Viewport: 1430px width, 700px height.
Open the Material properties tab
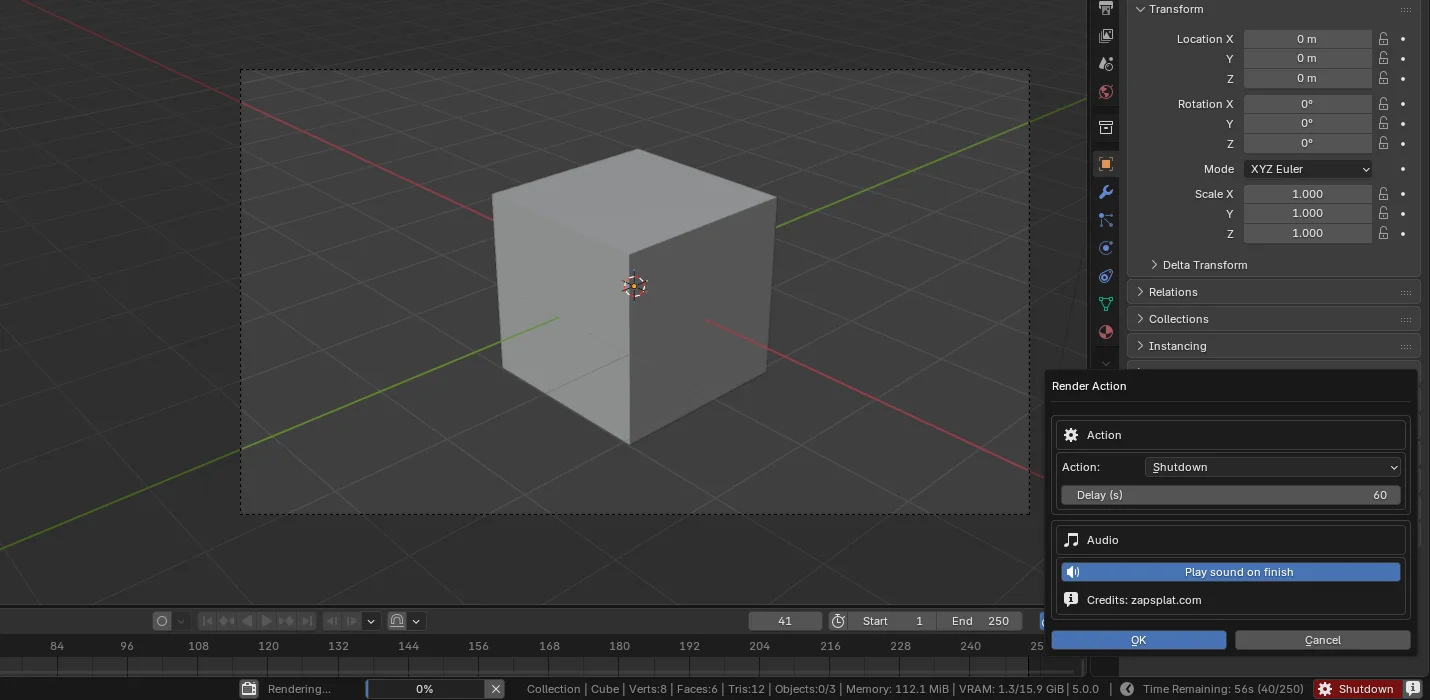[x=1105, y=332]
